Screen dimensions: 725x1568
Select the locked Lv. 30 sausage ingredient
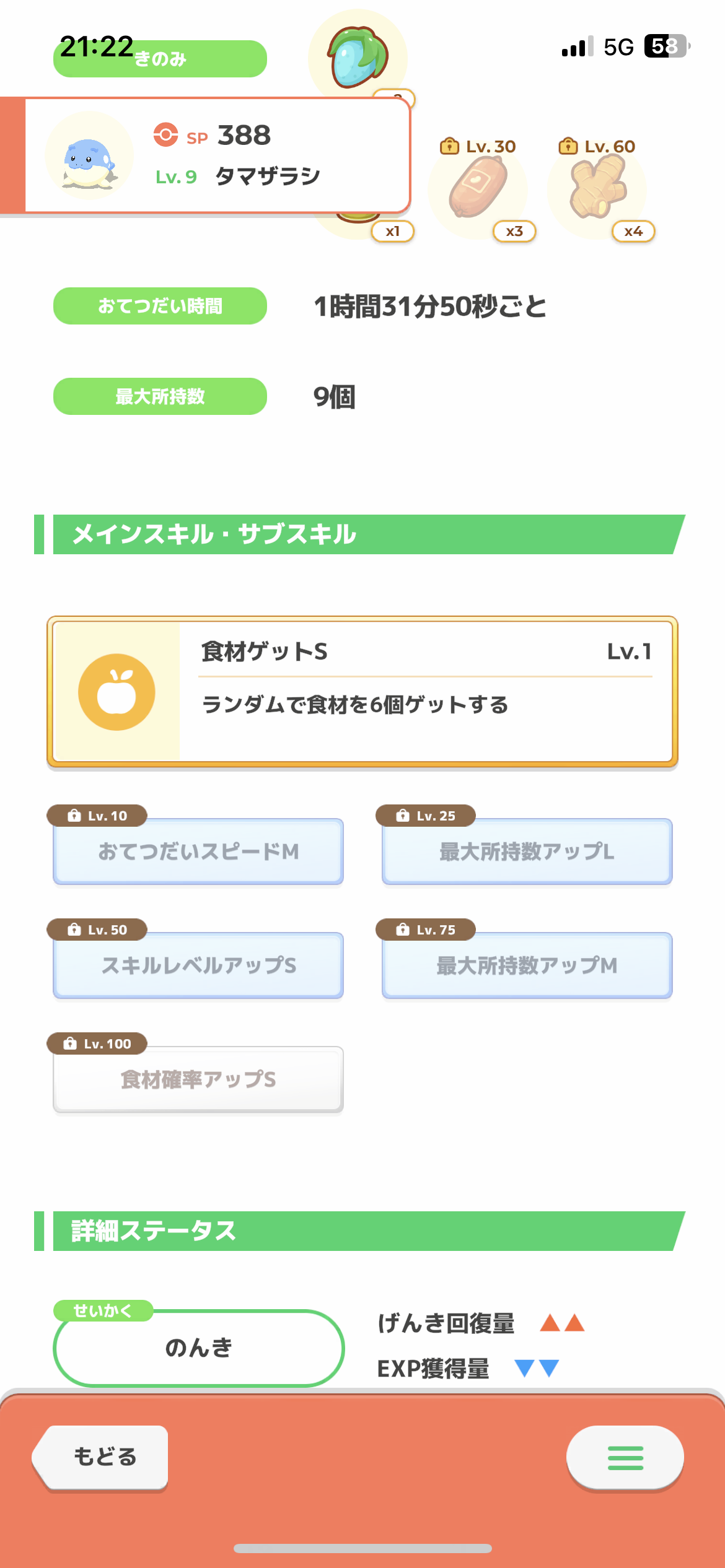[x=478, y=186]
